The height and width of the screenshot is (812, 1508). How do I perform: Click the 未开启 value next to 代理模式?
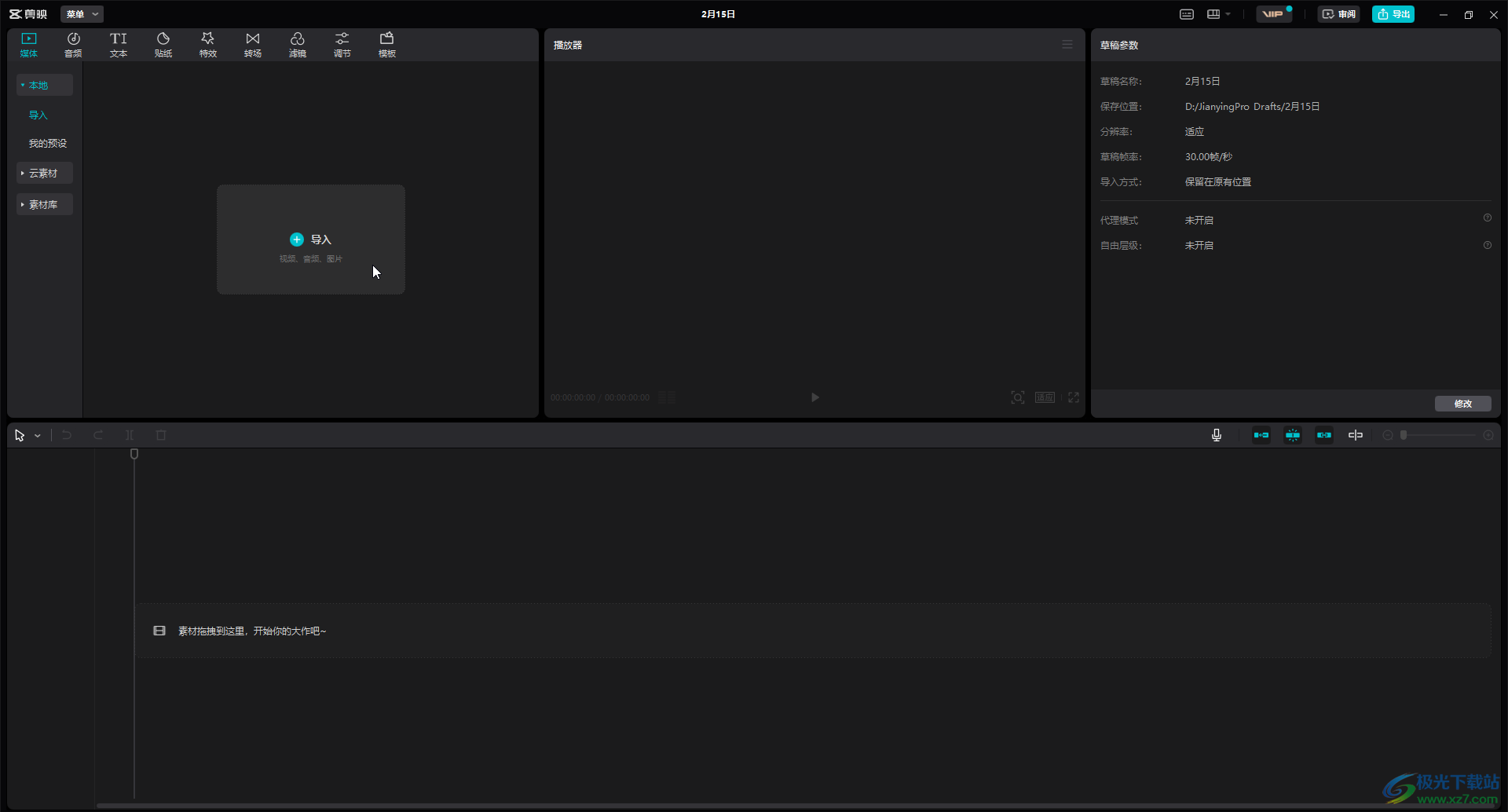[x=1199, y=220]
